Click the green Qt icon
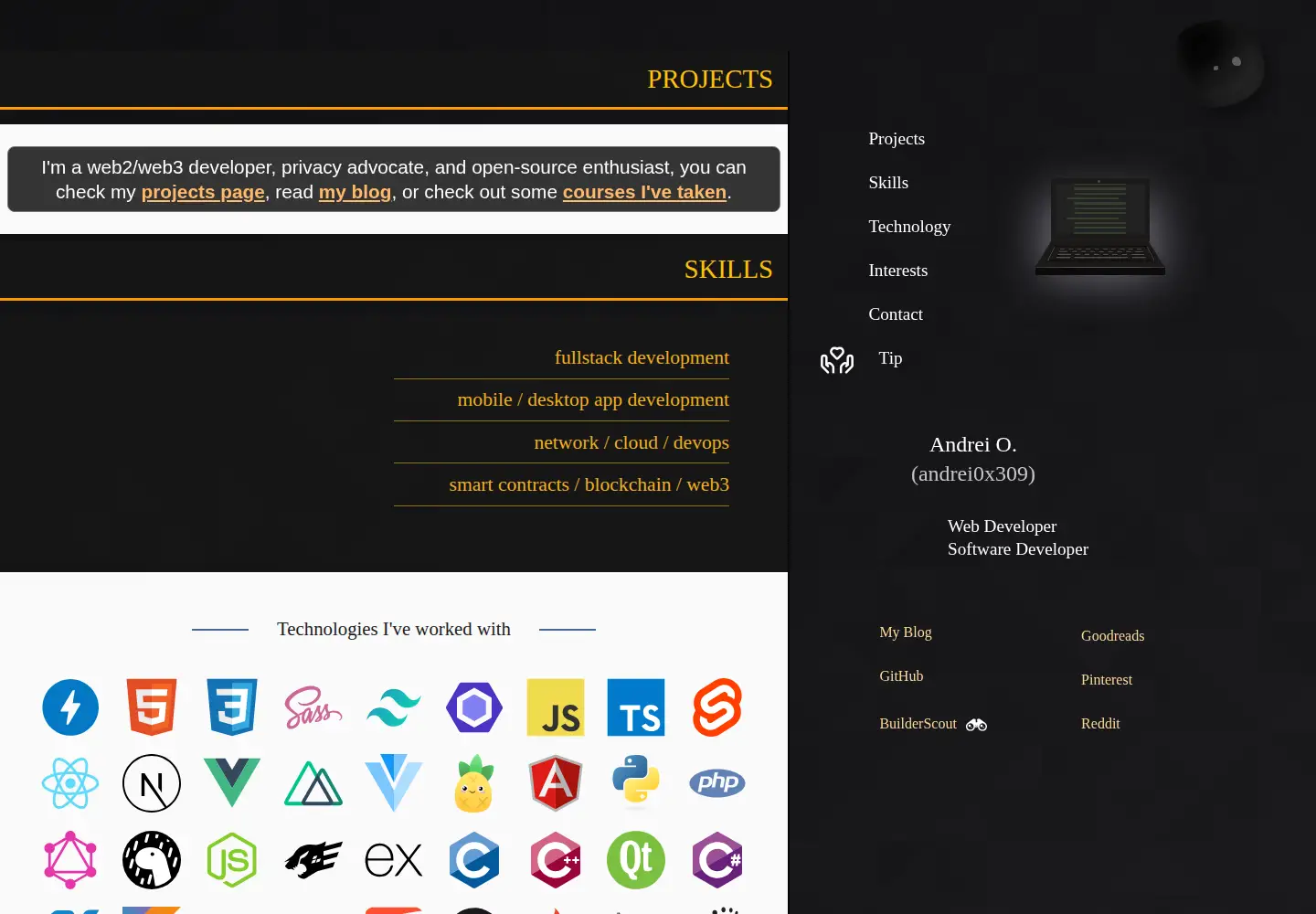This screenshot has height=914, width=1316. pos(636,860)
